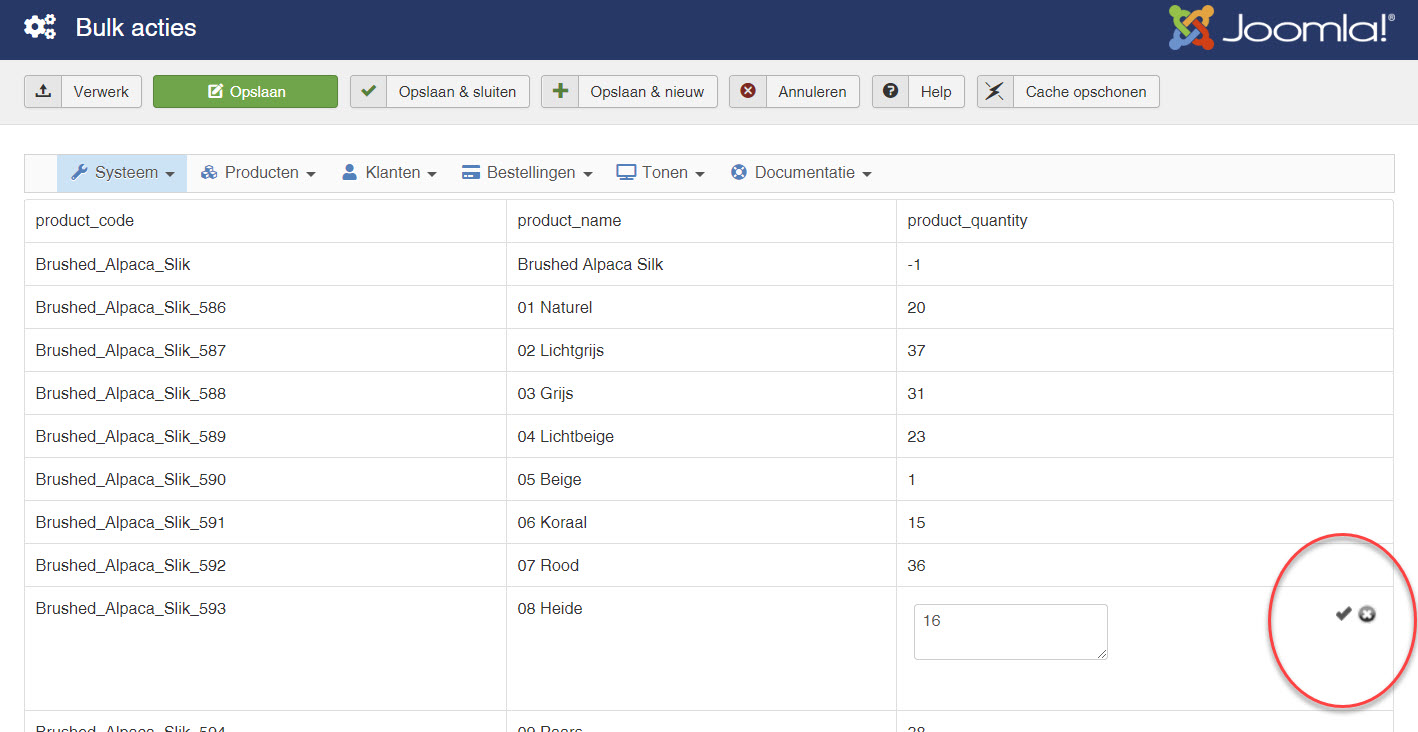The height and width of the screenshot is (732, 1418).
Task: Open the Tonen dropdown menu
Action: [x=661, y=173]
